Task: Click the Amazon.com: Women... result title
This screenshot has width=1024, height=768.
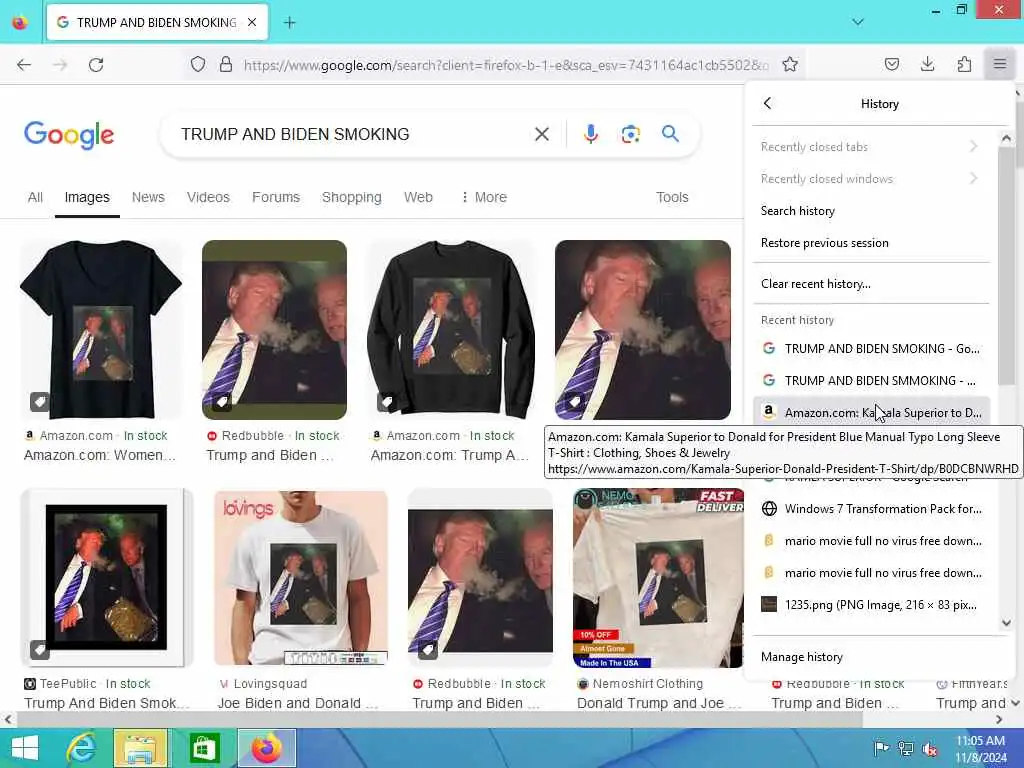Action: [100, 455]
